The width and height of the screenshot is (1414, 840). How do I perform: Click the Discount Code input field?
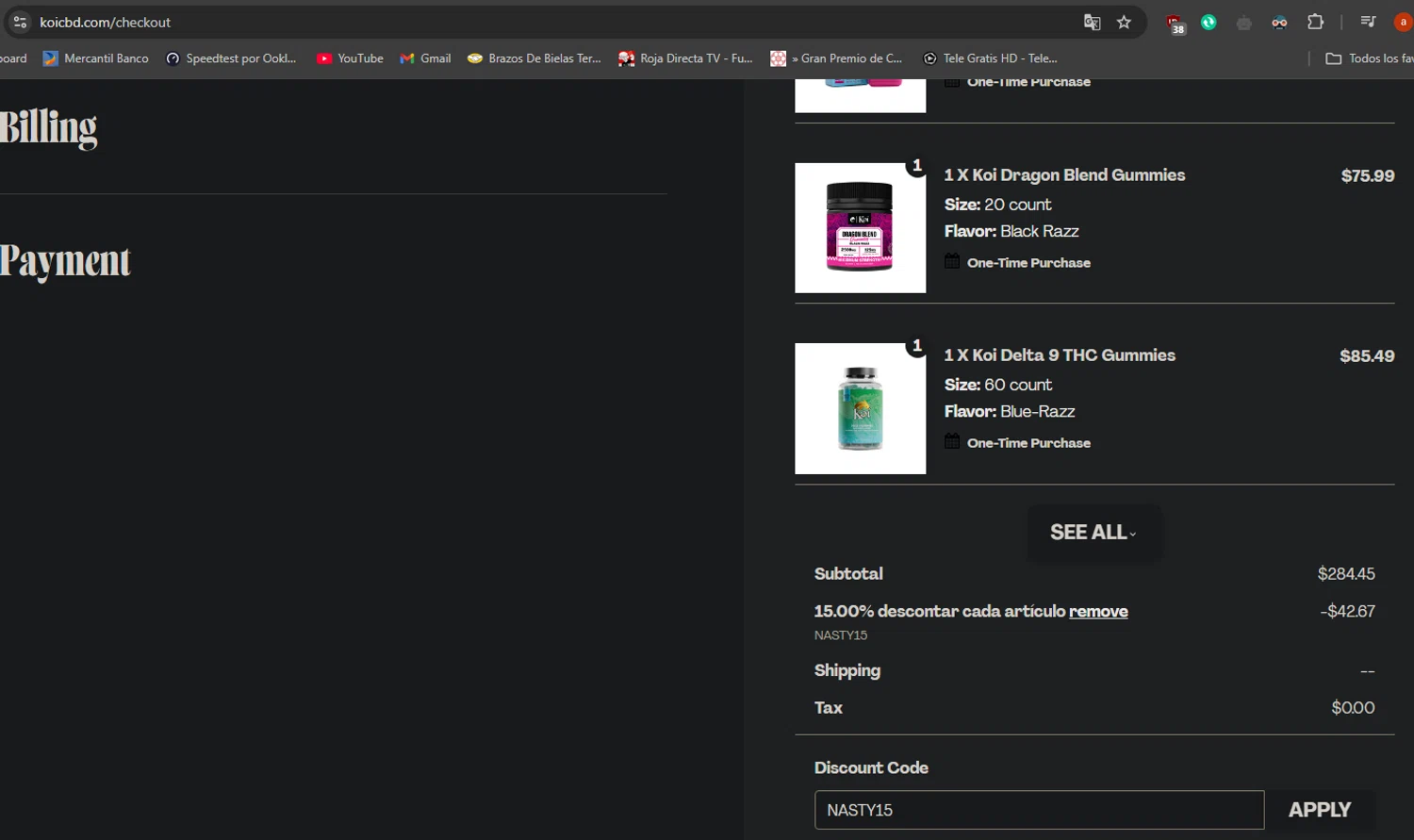pyautogui.click(x=1039, y=810)
